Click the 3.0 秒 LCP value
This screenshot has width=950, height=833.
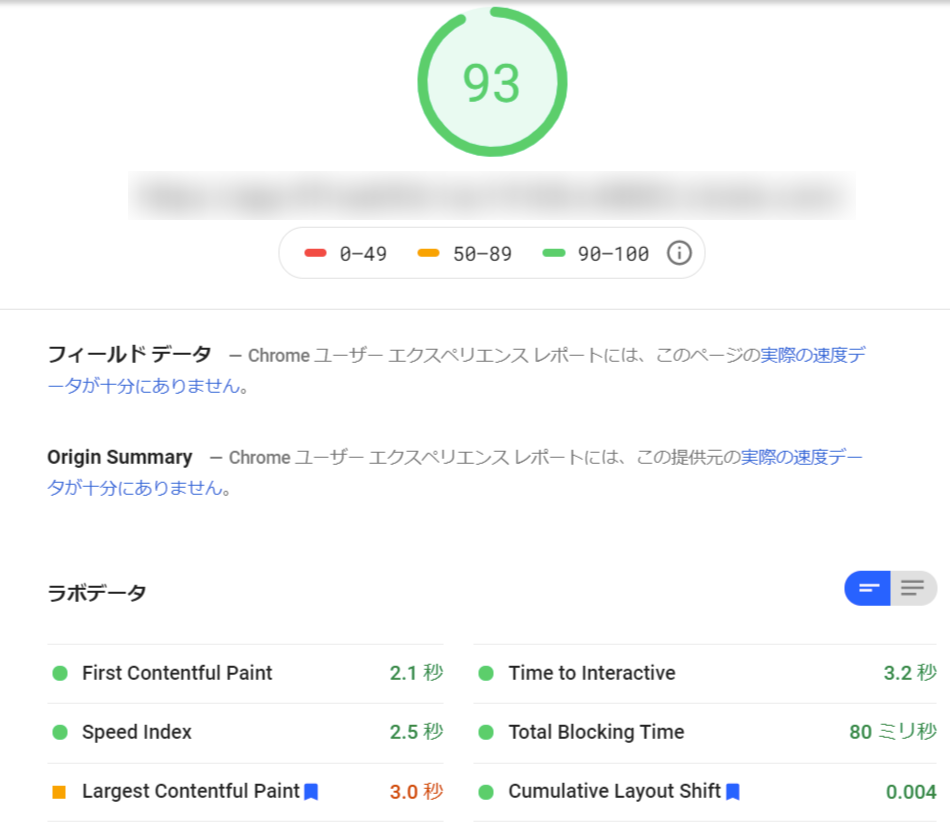pyautogui.click(x=416, y=792)
